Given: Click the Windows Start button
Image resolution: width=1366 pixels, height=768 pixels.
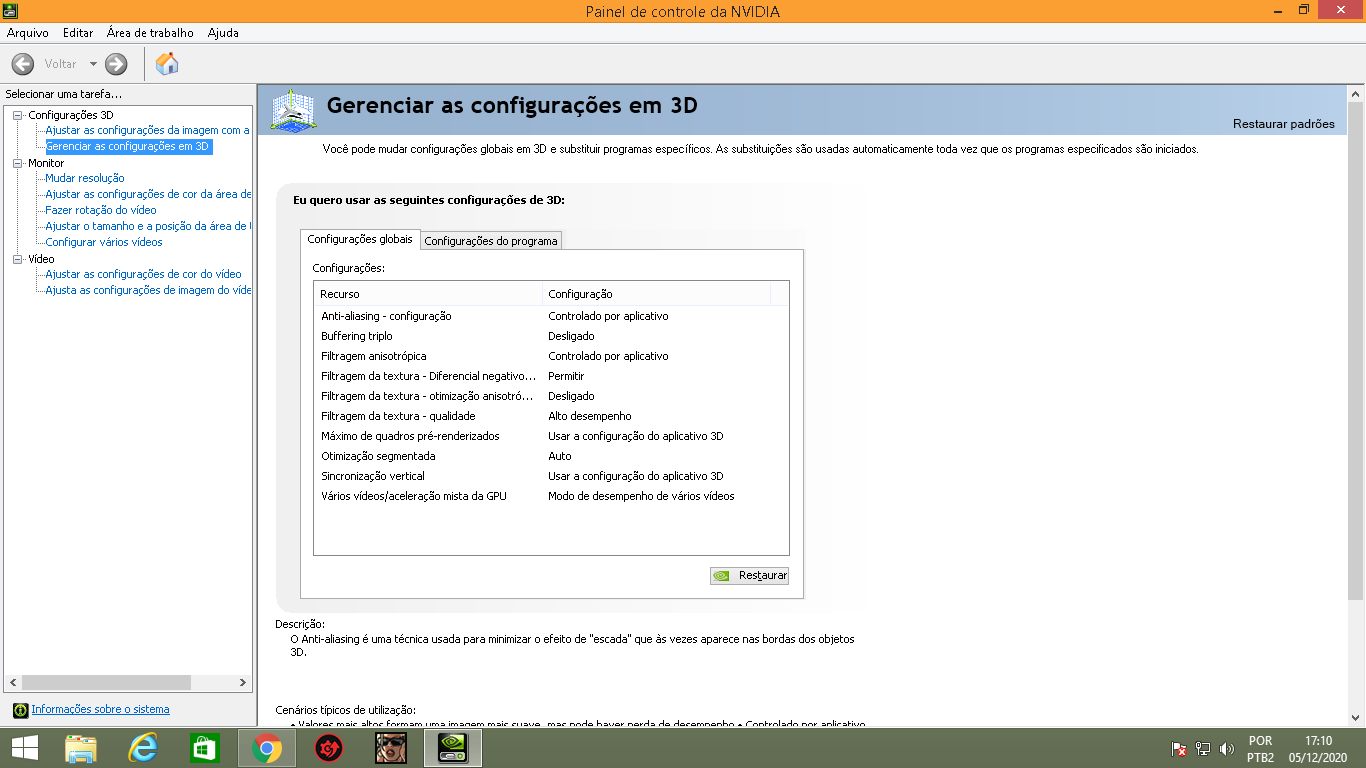Looking at the screenshot, I should 24,748.
